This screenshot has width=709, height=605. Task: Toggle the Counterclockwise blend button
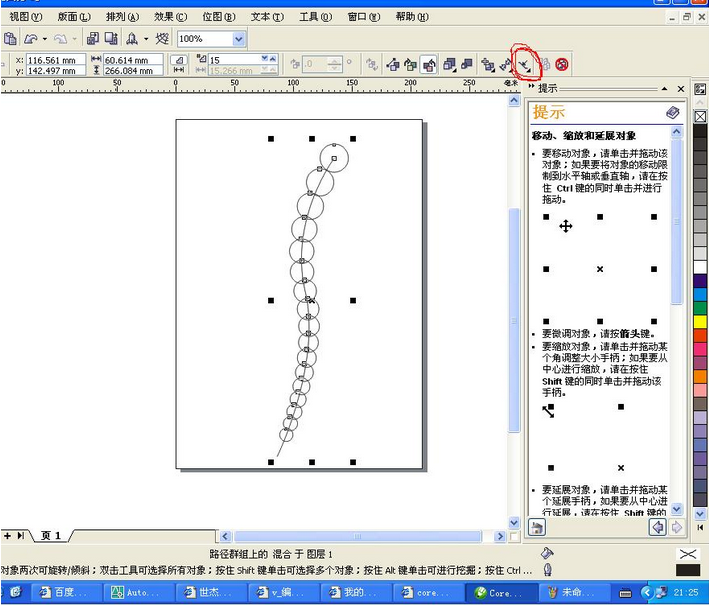click(x=429, y=65)
